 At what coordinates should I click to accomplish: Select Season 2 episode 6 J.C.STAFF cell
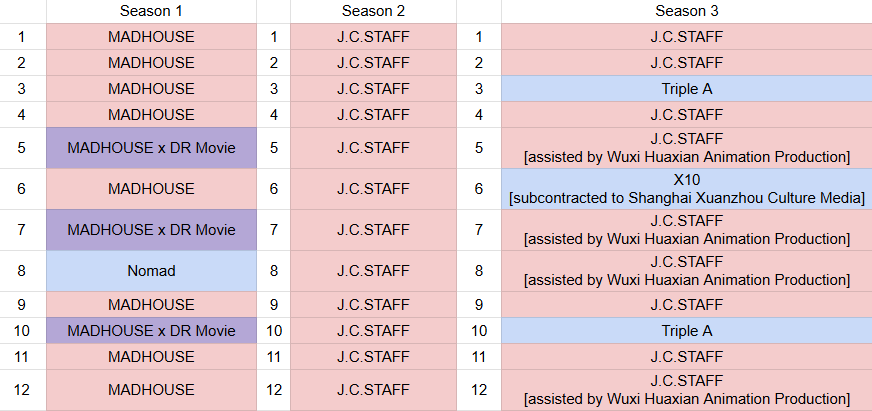click(373, 189)
